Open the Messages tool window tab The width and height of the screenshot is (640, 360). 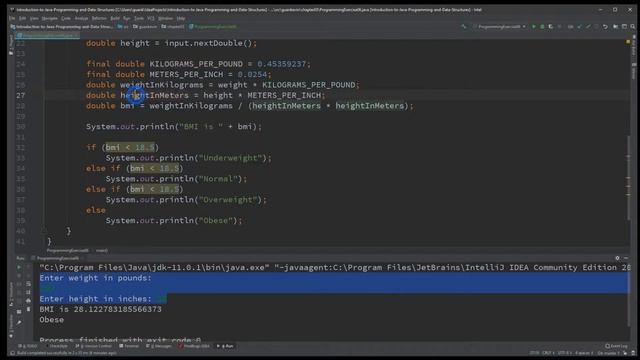(x=158, y=346)
